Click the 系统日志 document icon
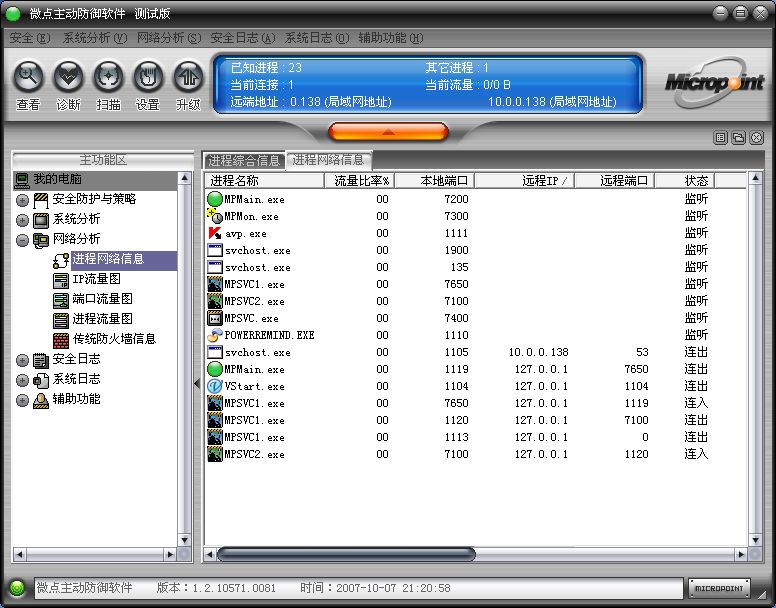776x608 pixels. click(x=41, y=380)
